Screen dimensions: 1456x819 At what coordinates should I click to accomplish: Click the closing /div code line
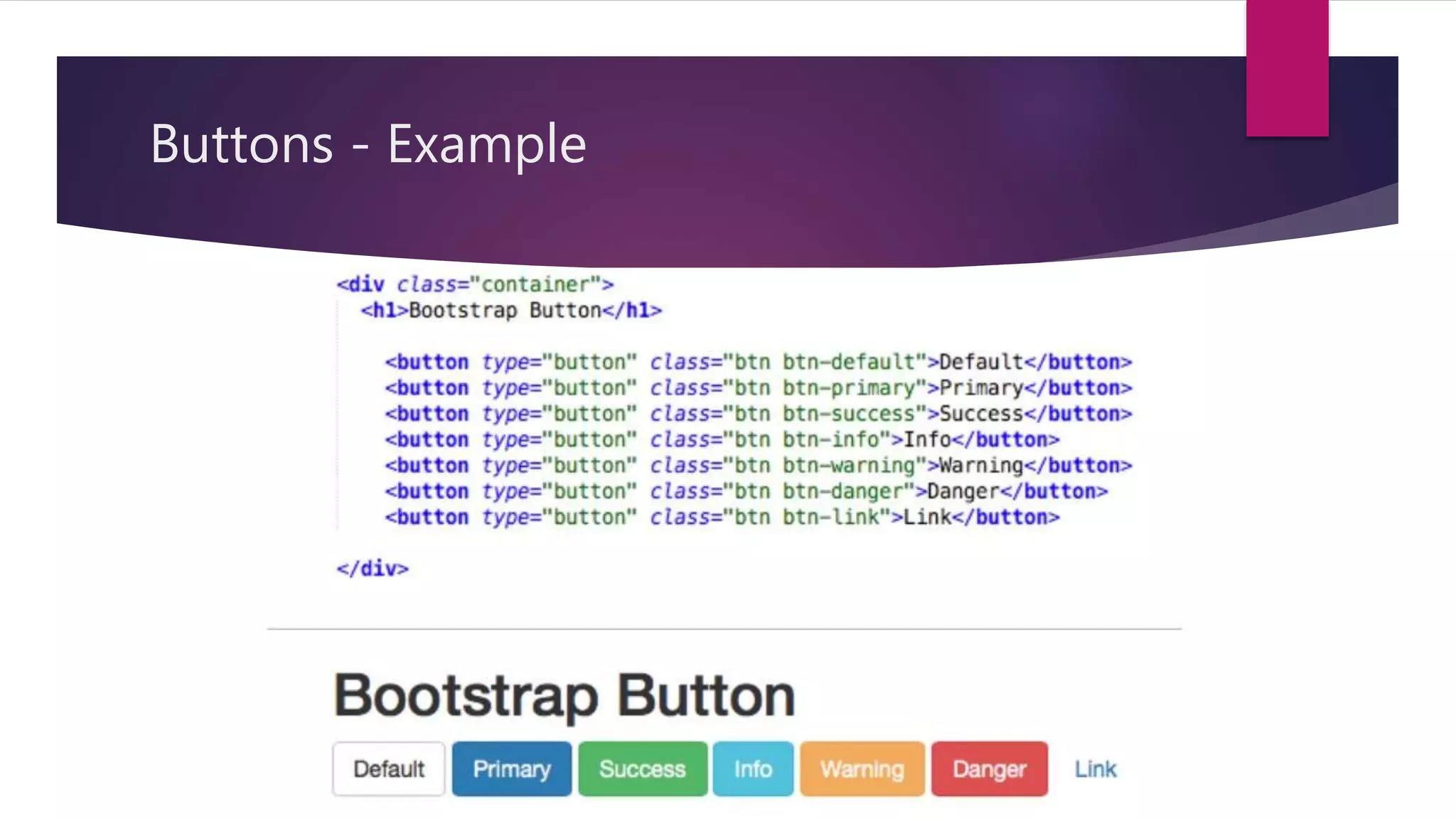coord(373,569)
